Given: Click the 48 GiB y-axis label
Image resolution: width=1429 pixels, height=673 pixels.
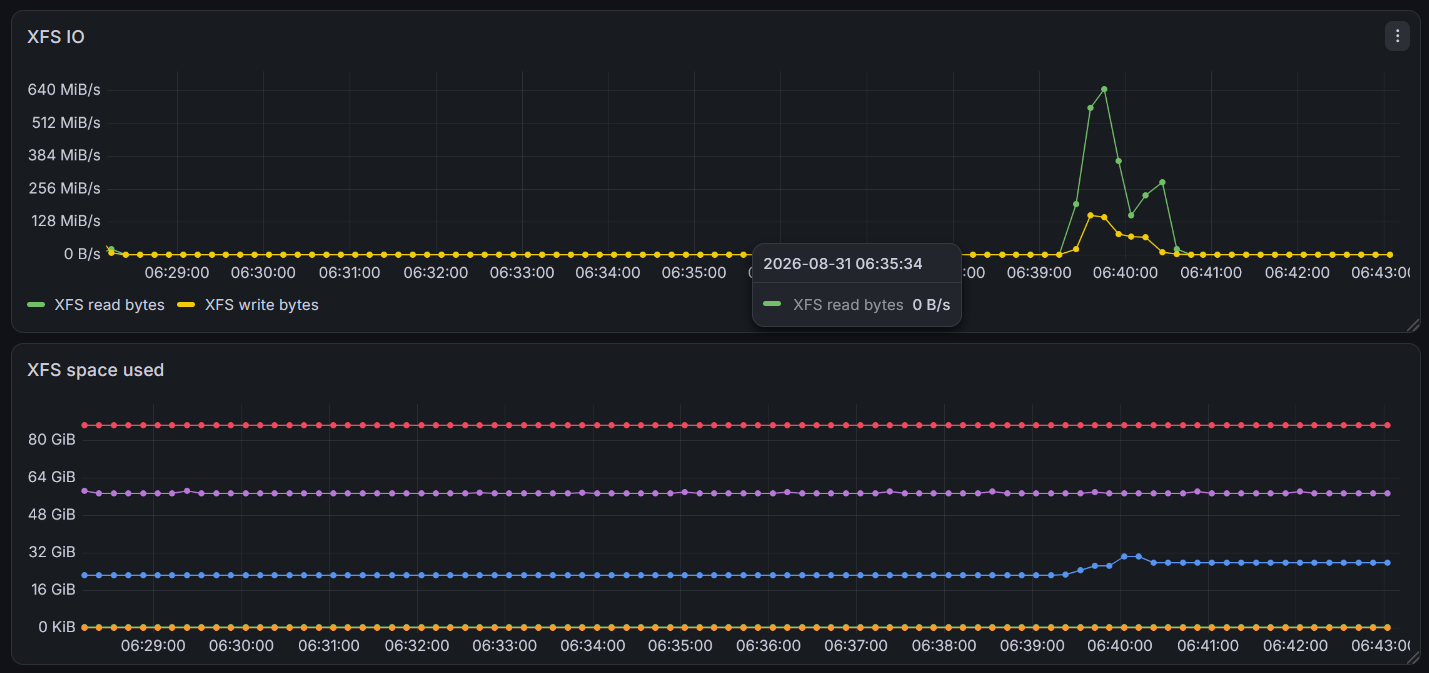Looking at the screenshot, I should pyautogui.click(x=53, y=515).
